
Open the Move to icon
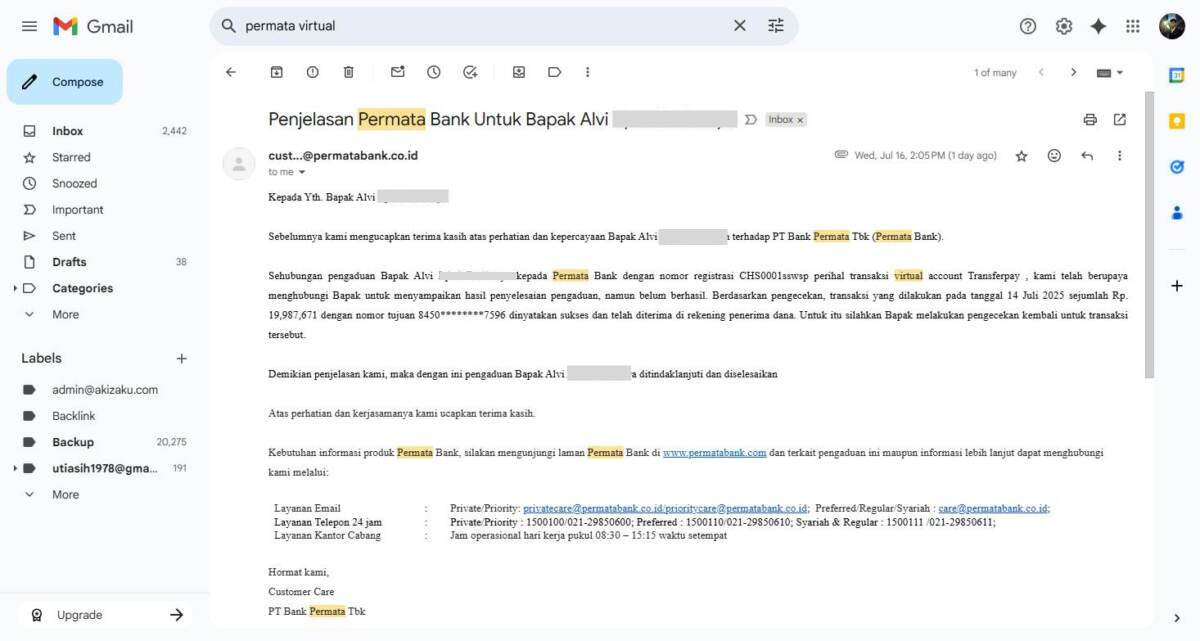[519, 72]
